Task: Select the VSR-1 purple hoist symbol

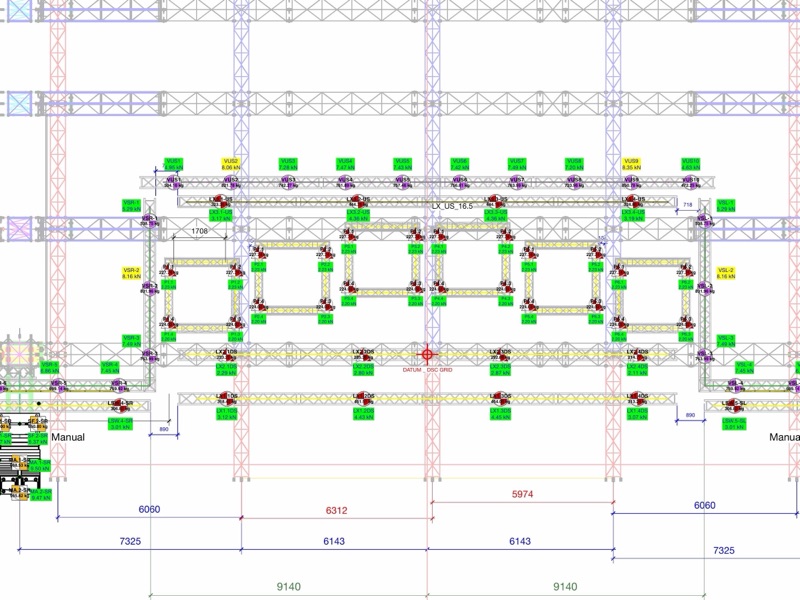Action: pos(149,221)
